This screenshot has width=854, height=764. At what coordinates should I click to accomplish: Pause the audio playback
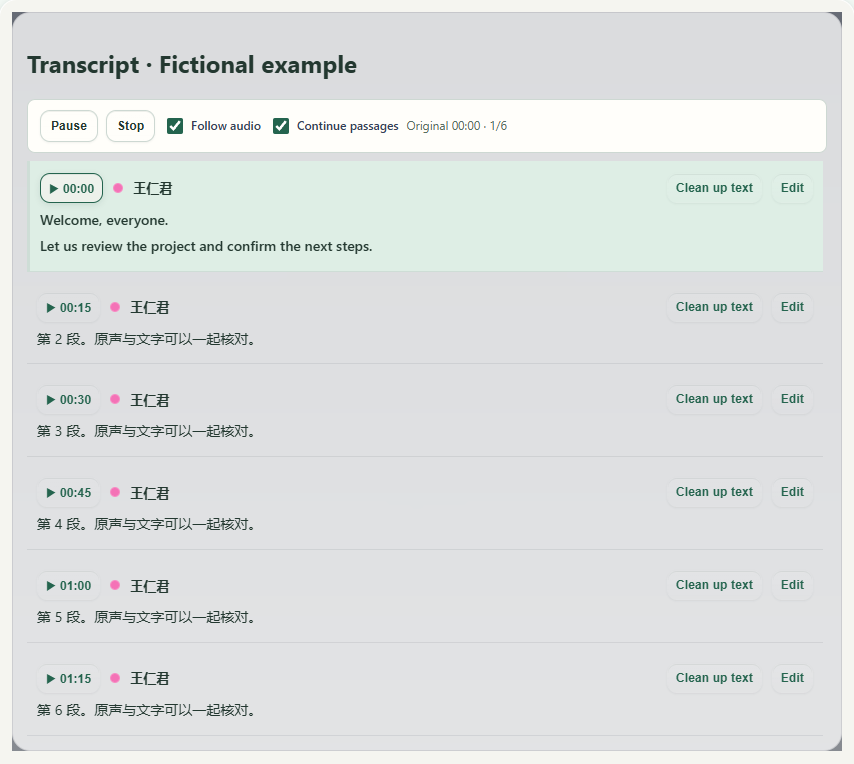pos(69,126)
